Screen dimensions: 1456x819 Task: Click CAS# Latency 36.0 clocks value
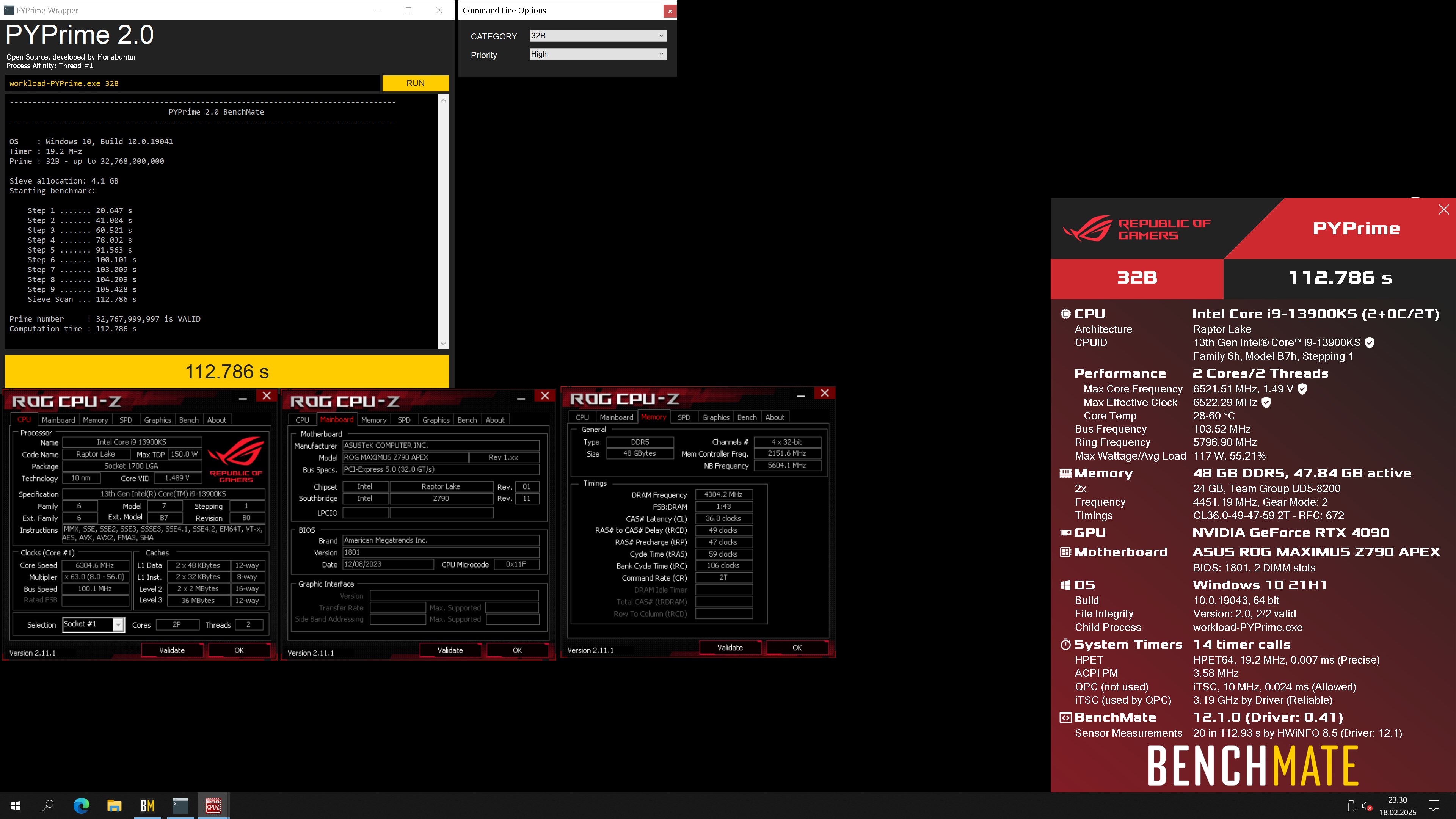point(723,518)
